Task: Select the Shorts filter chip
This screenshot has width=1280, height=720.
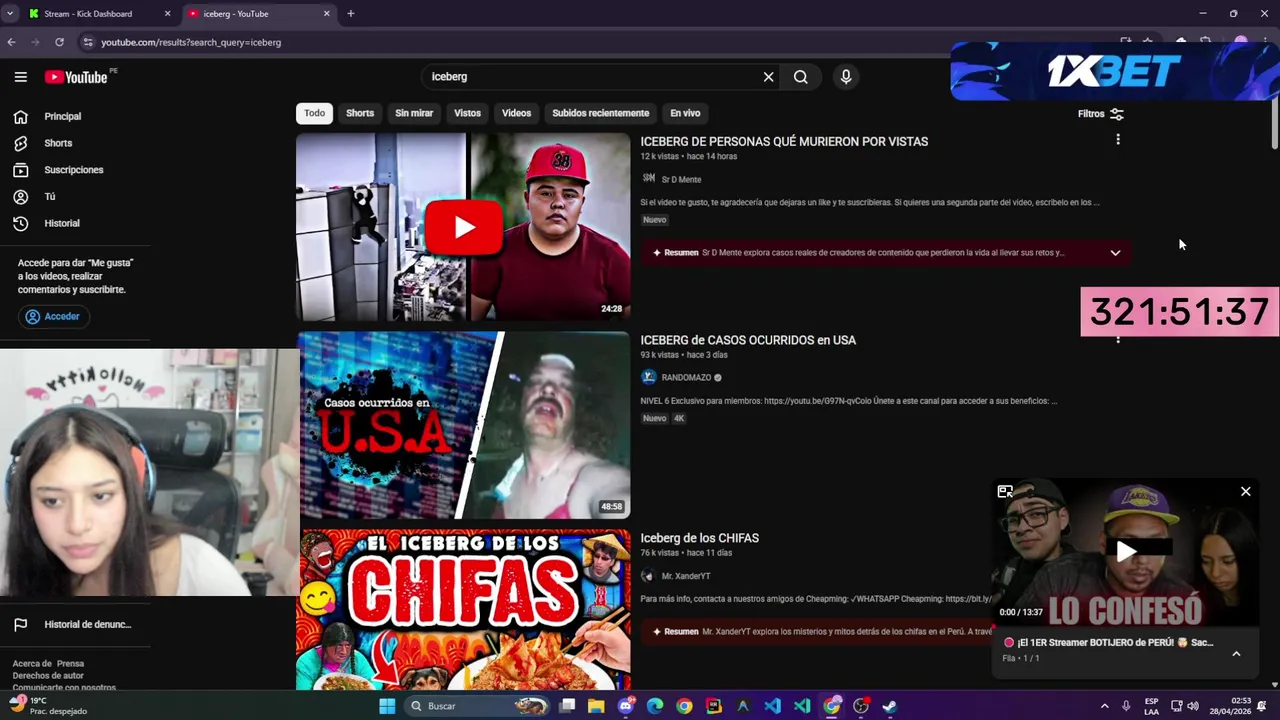Action: click(360, 113)
